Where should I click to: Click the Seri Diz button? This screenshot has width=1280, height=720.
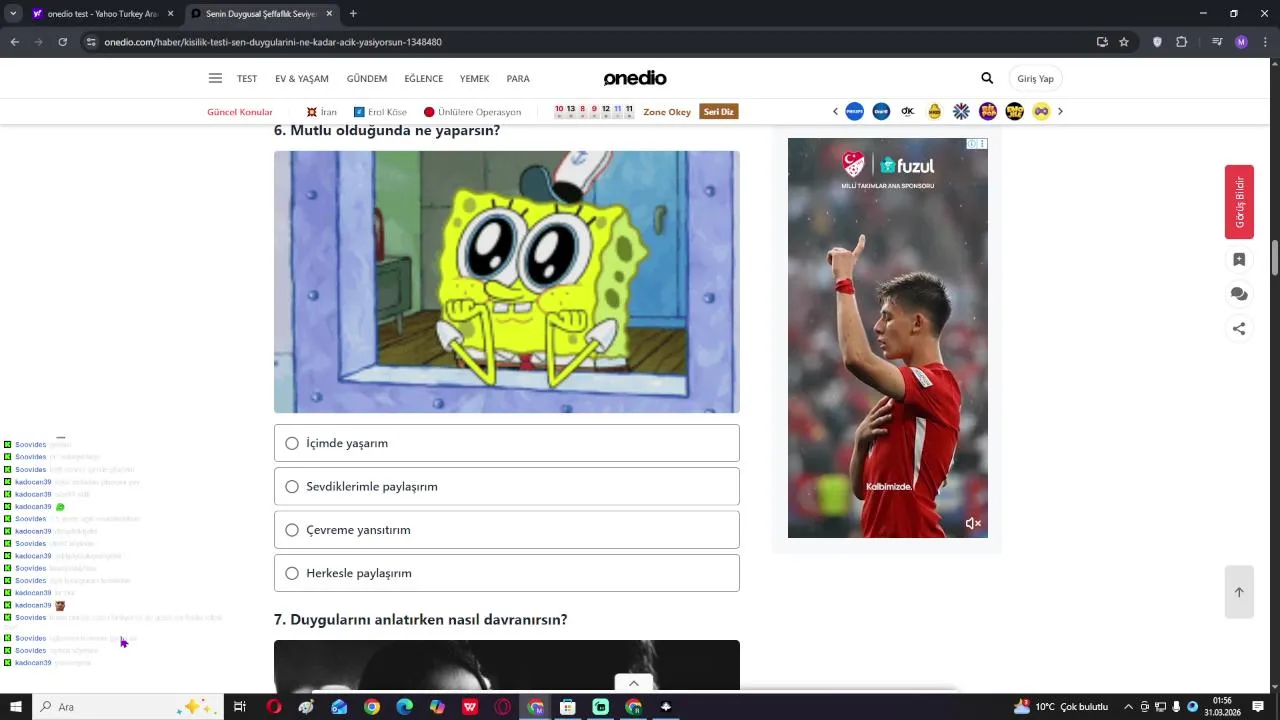tap(719, 112)
